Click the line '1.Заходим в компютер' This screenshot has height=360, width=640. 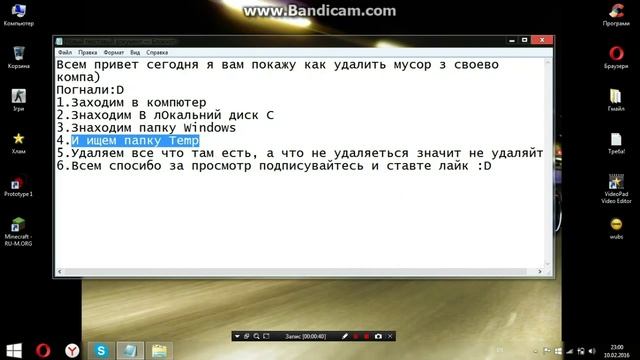(131, 102)
